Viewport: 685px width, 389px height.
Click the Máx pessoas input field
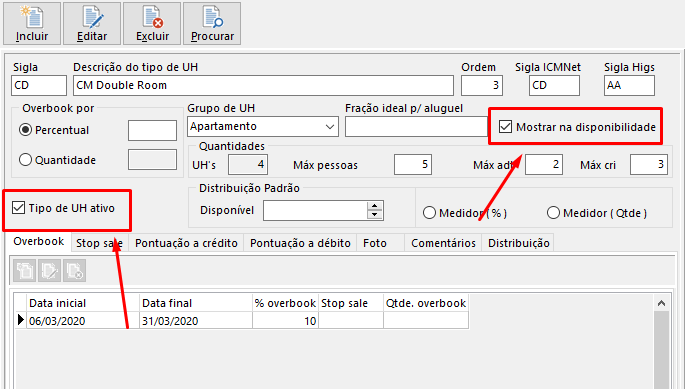(x=413, y=165)
